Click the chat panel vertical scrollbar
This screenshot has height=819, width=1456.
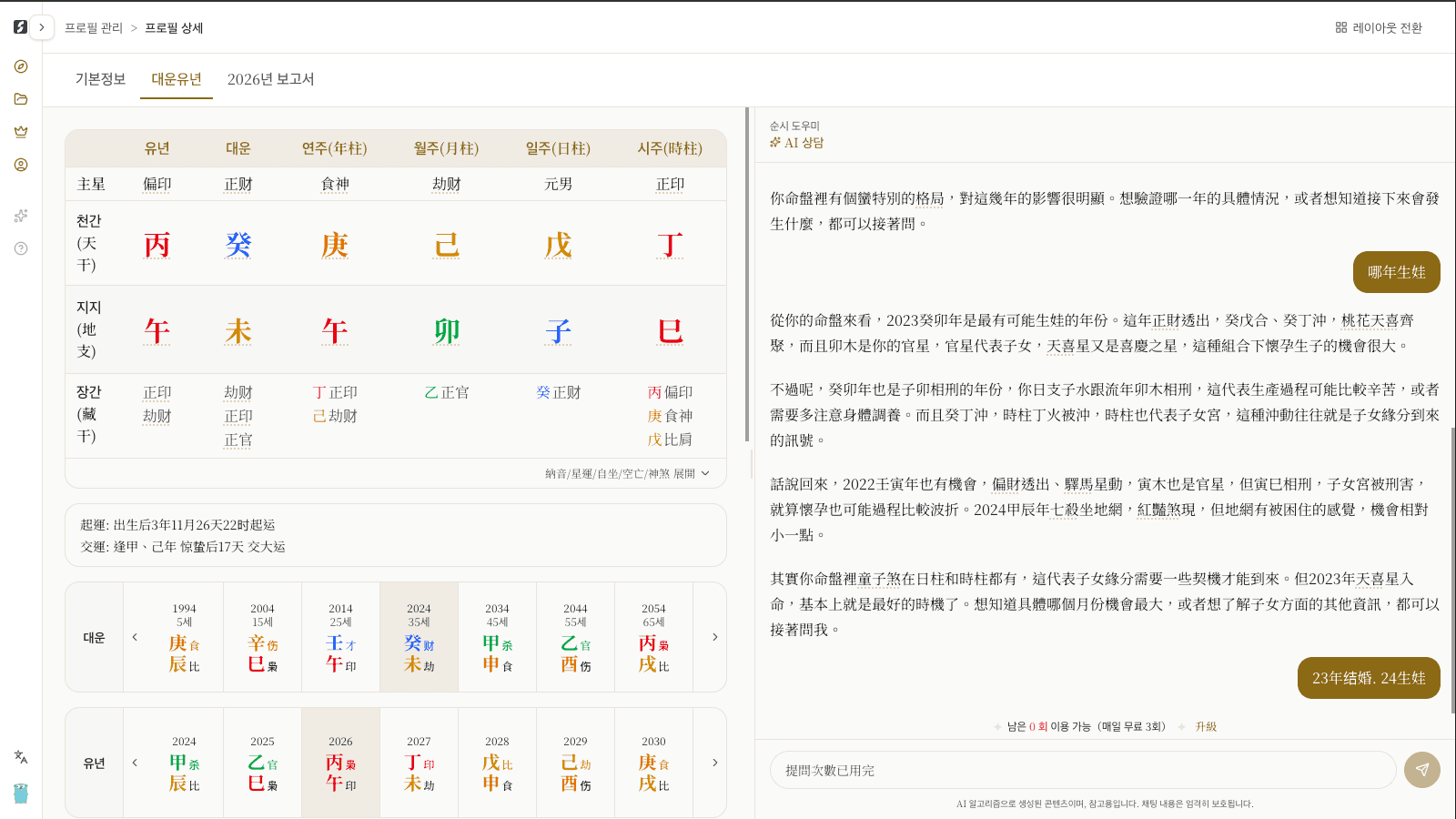pyautogui.click(x=1452, y=569)
